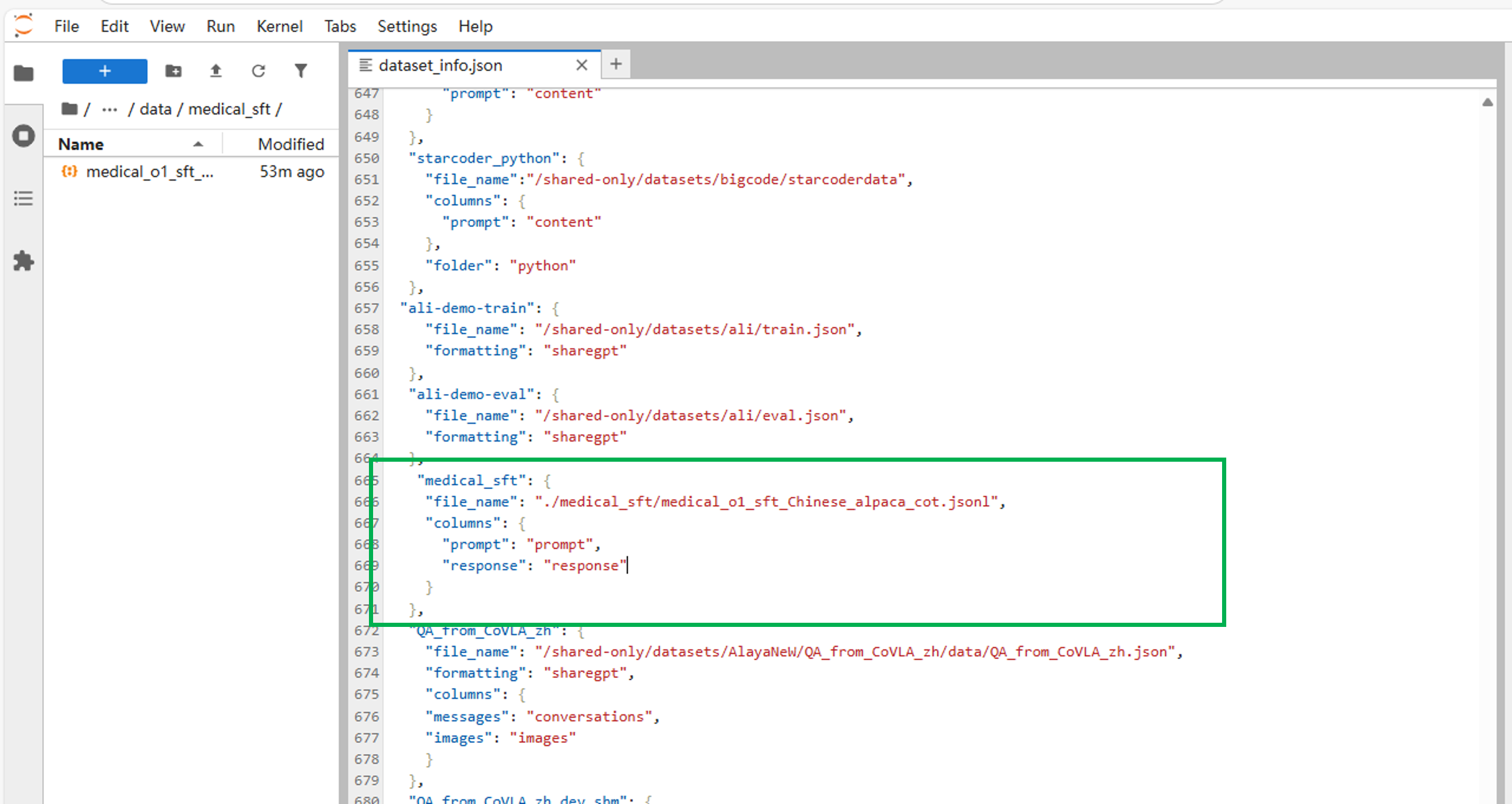Screen dimensions: 1512x804
Task: Open the file browser sidebar icon
Action: click(x=24, y=73)
